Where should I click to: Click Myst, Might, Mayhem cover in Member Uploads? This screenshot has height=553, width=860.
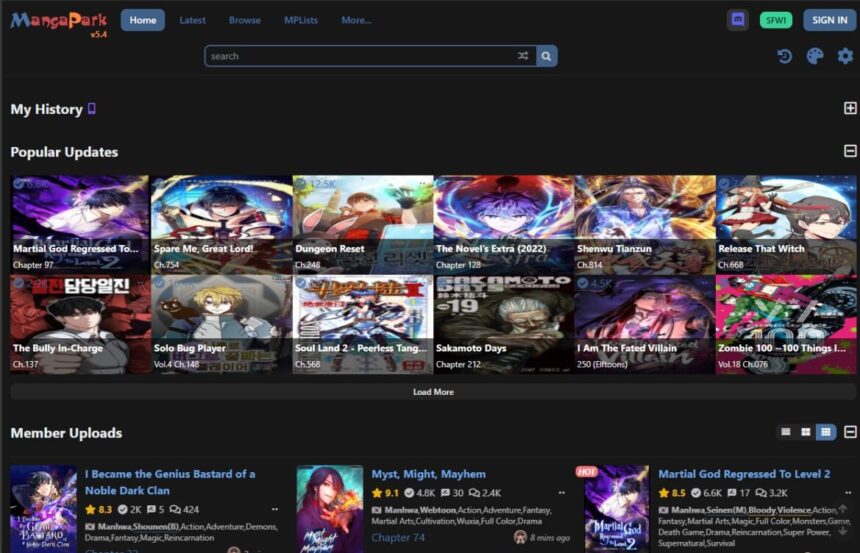(x=330, y=509)
